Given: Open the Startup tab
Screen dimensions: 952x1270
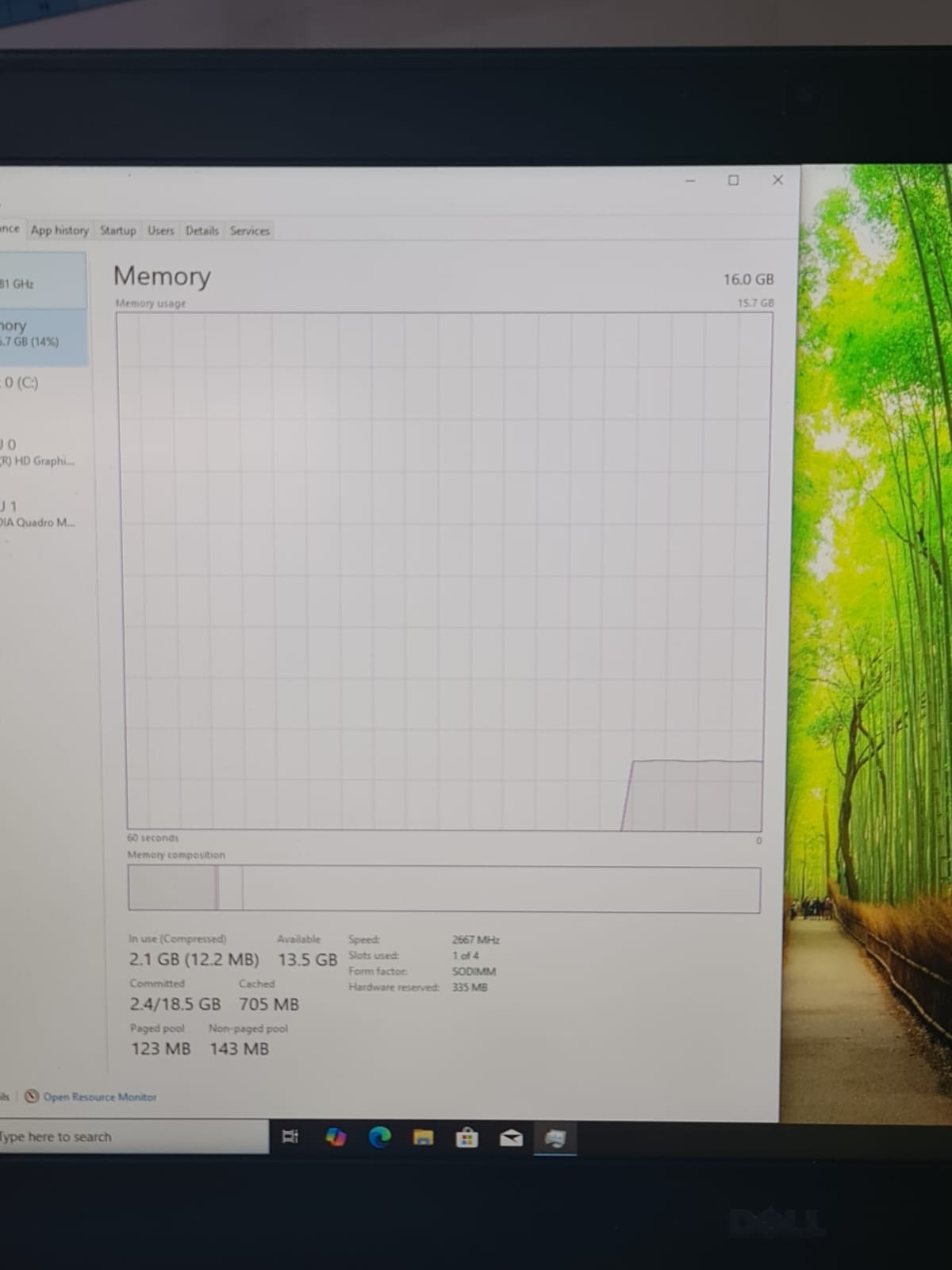Looking at the screenshot, I should (117, 230).
